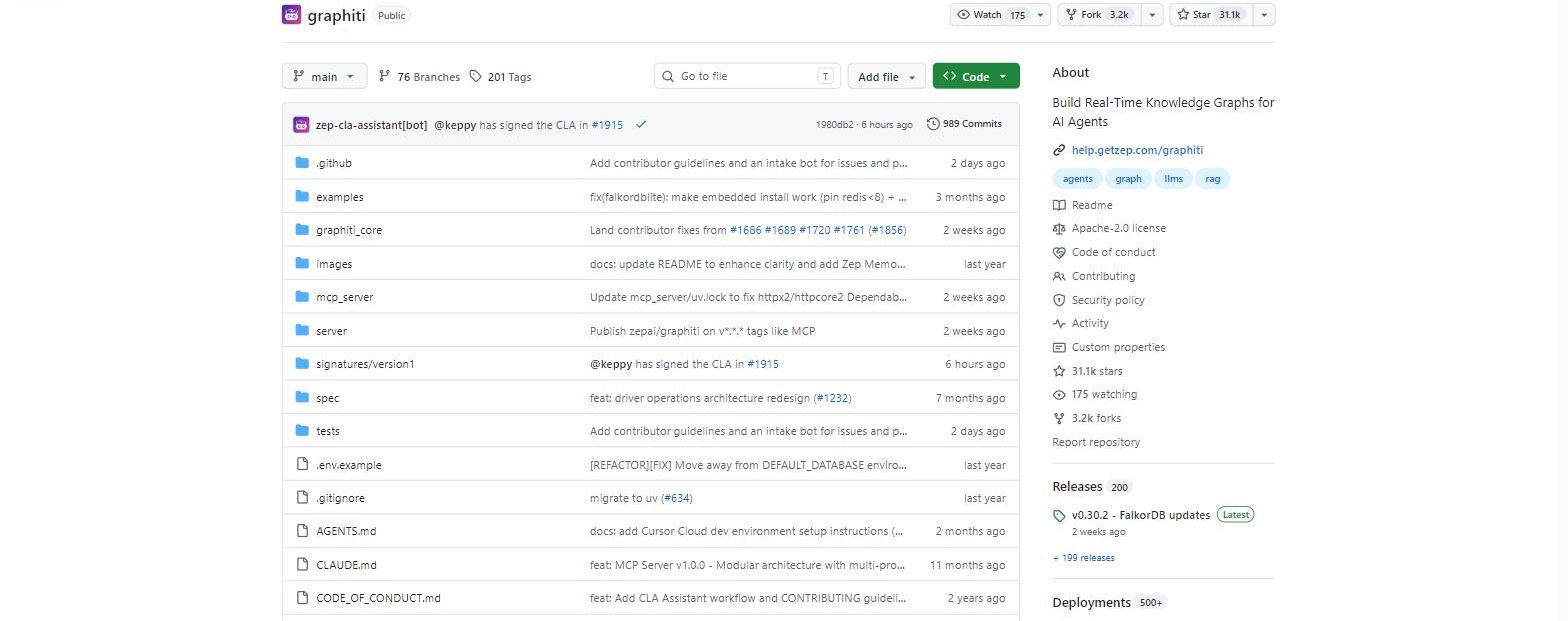Open the #1232 link in spec row
The image size is (1568, 621).
pos(832,398)
